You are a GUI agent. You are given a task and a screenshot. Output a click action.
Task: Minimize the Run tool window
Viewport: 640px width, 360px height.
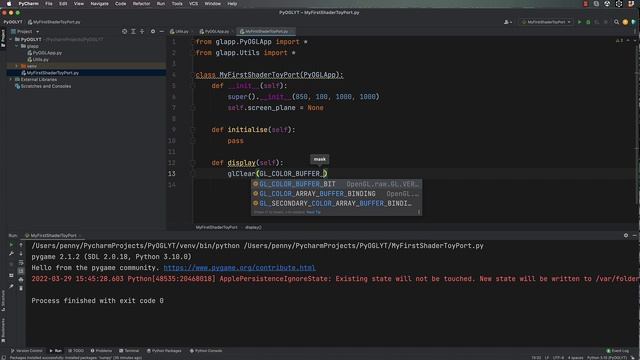tap(634, 236)
